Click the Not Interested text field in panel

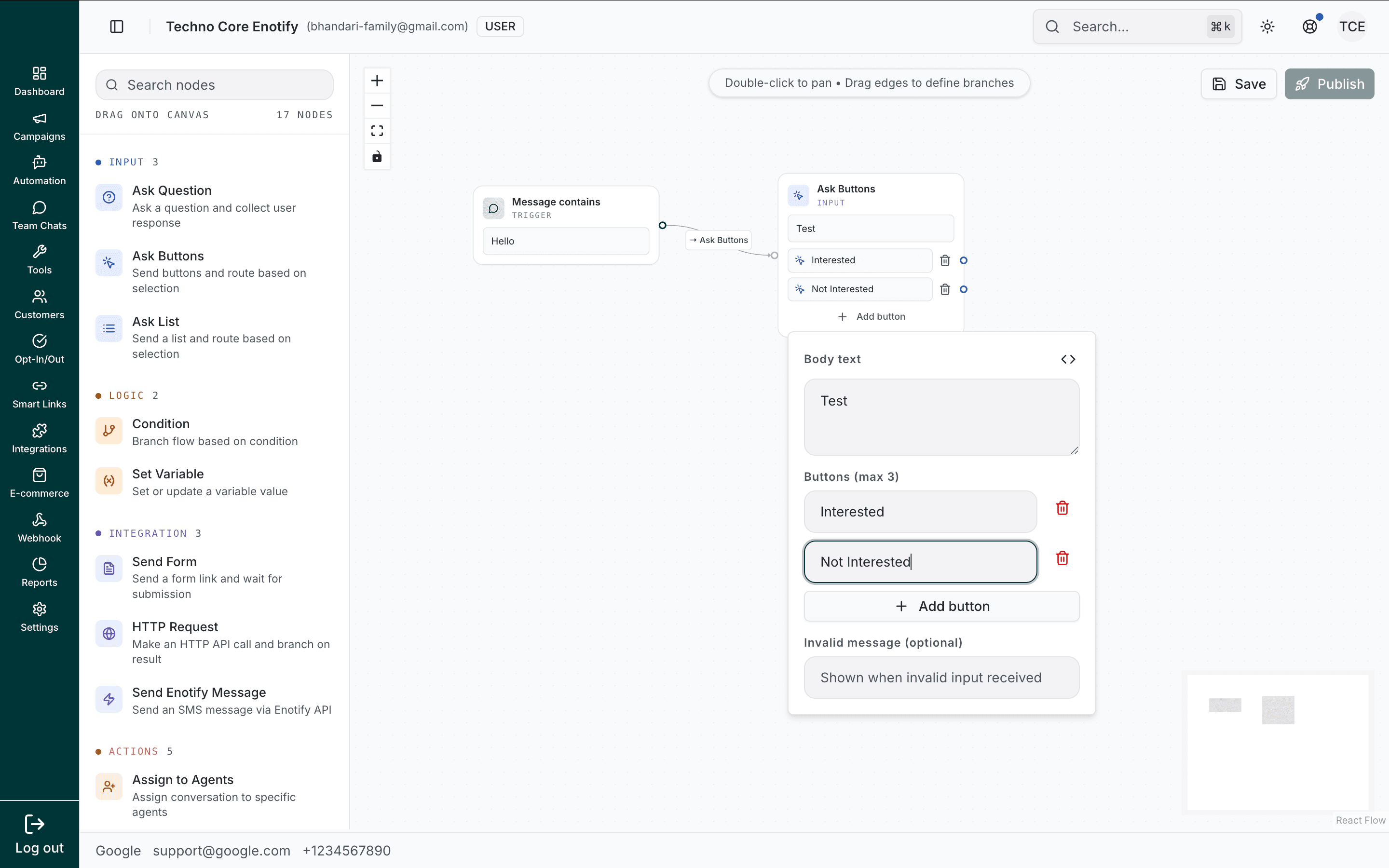pyautogui.click(x=920, y=561)
